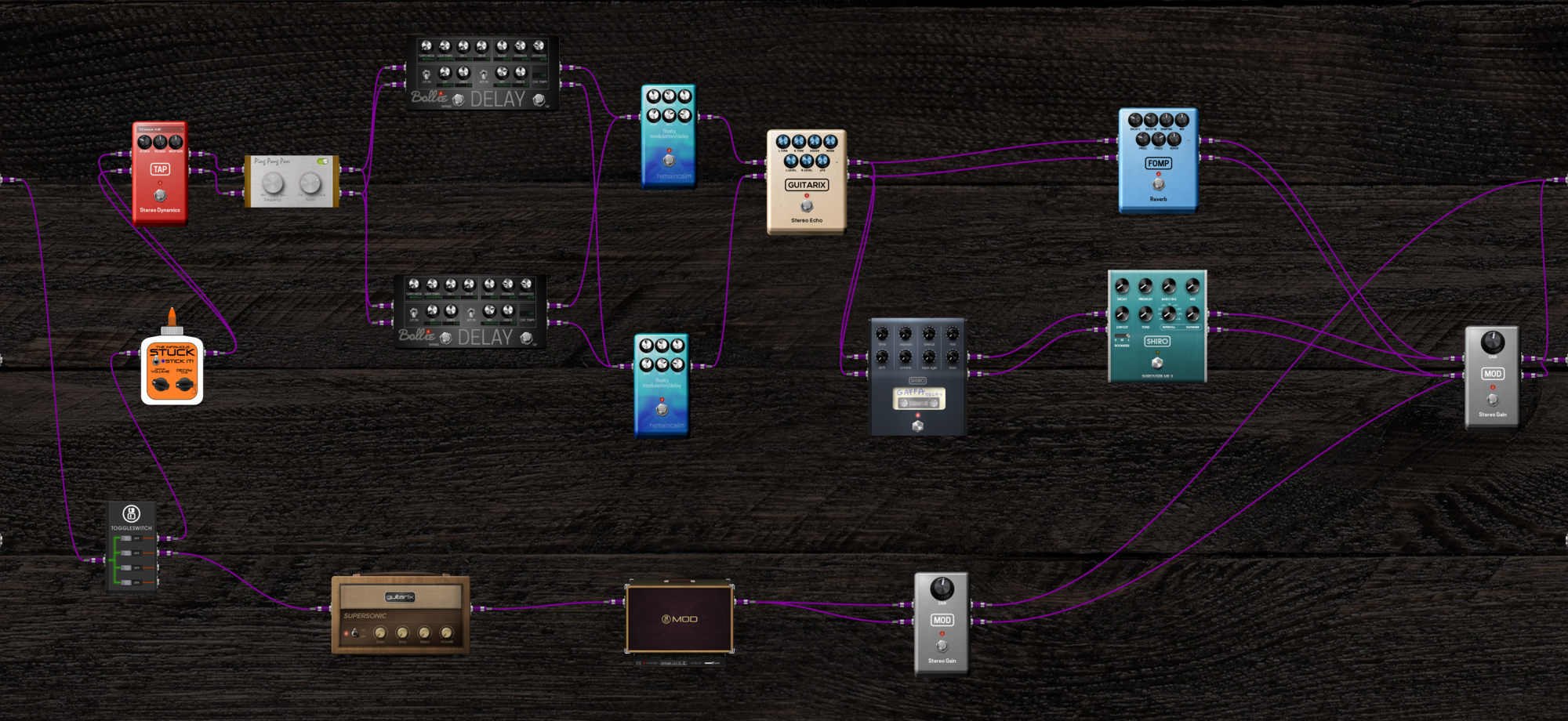Bypass the upper floaty modulation/delay pedal

[669, 160]
